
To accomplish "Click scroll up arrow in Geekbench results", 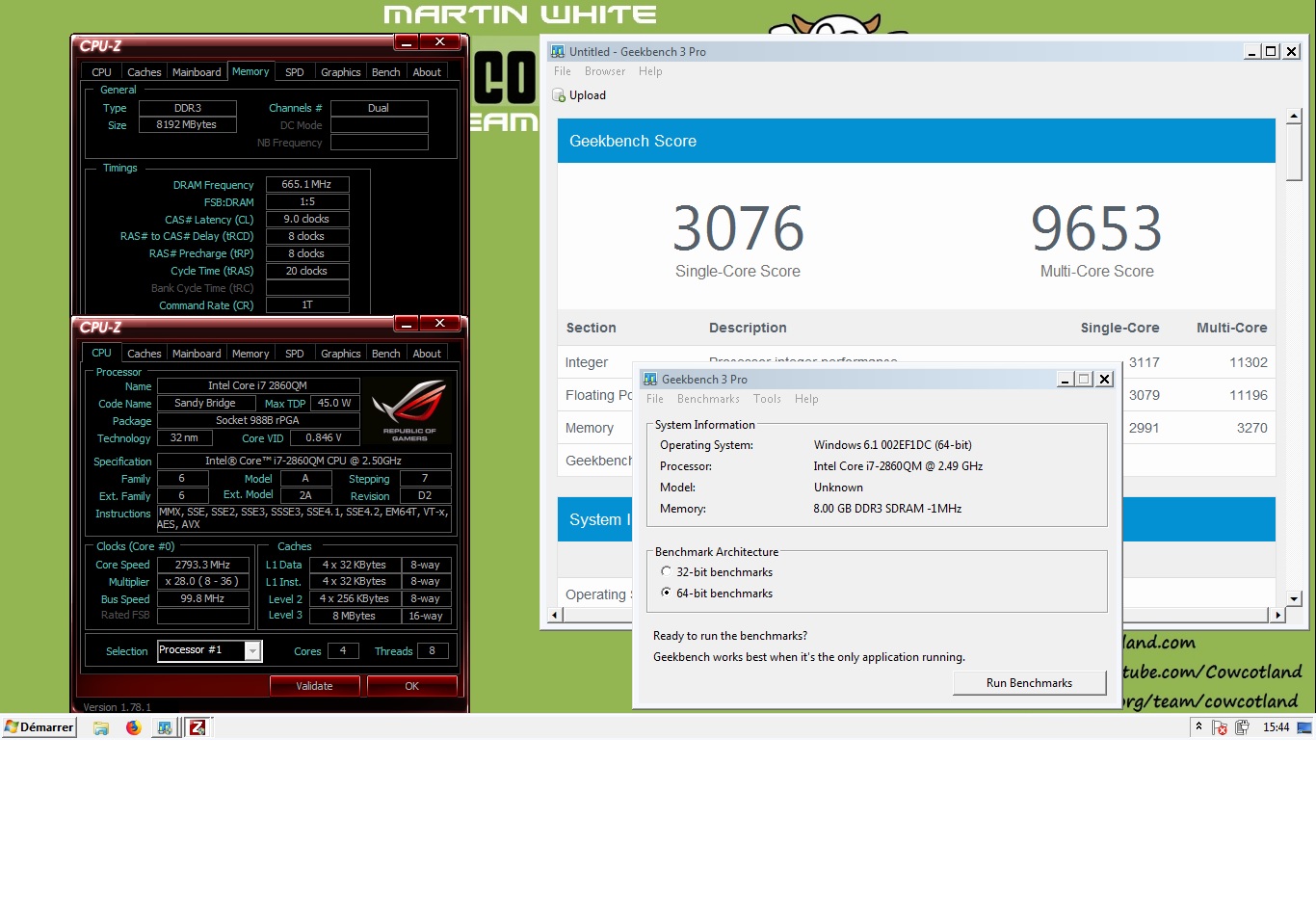I will (x=1294, y=116).
